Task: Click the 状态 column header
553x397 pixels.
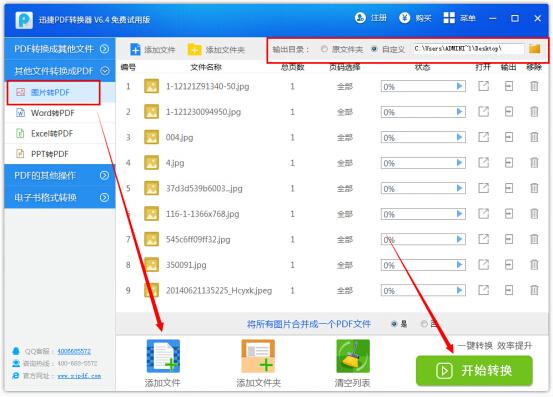Action: [x=423, y=67]
